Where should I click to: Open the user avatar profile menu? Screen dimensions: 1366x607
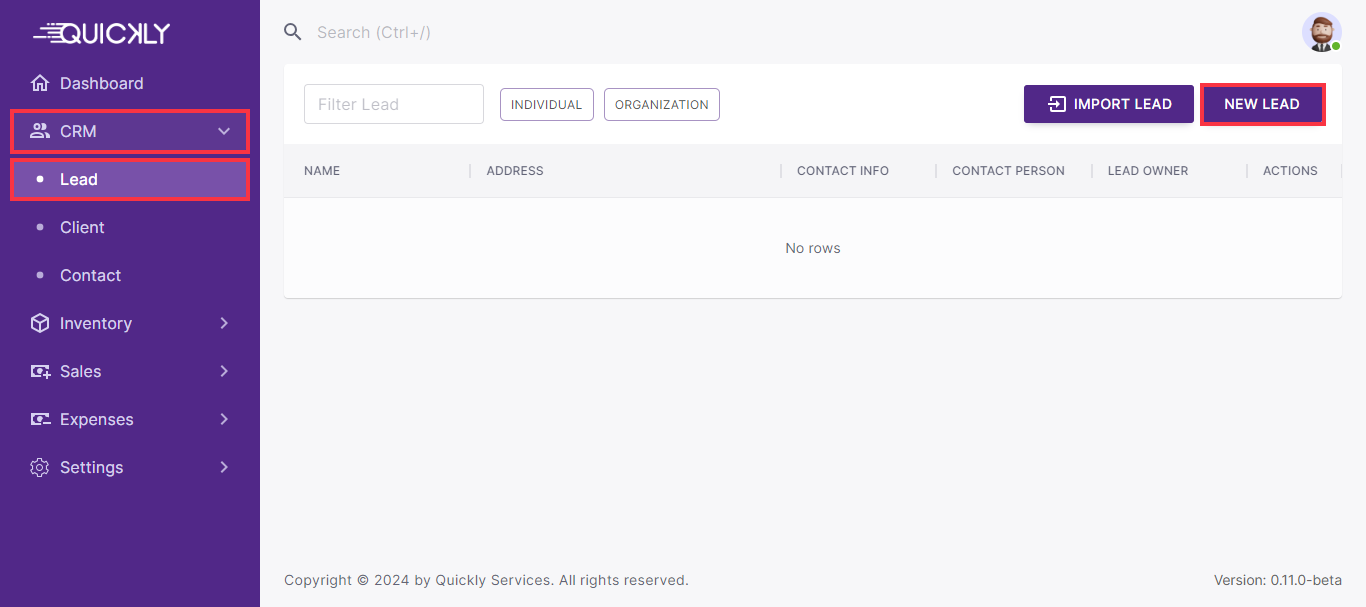(x=1321, y=32)
